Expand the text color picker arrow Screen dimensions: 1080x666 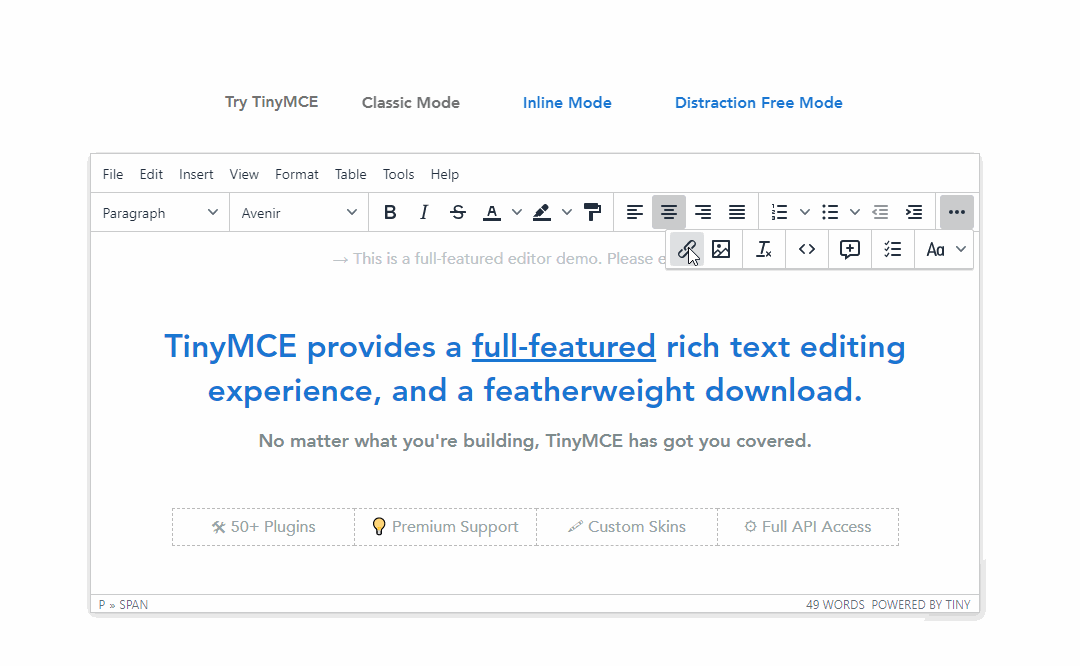click(517, 212)
